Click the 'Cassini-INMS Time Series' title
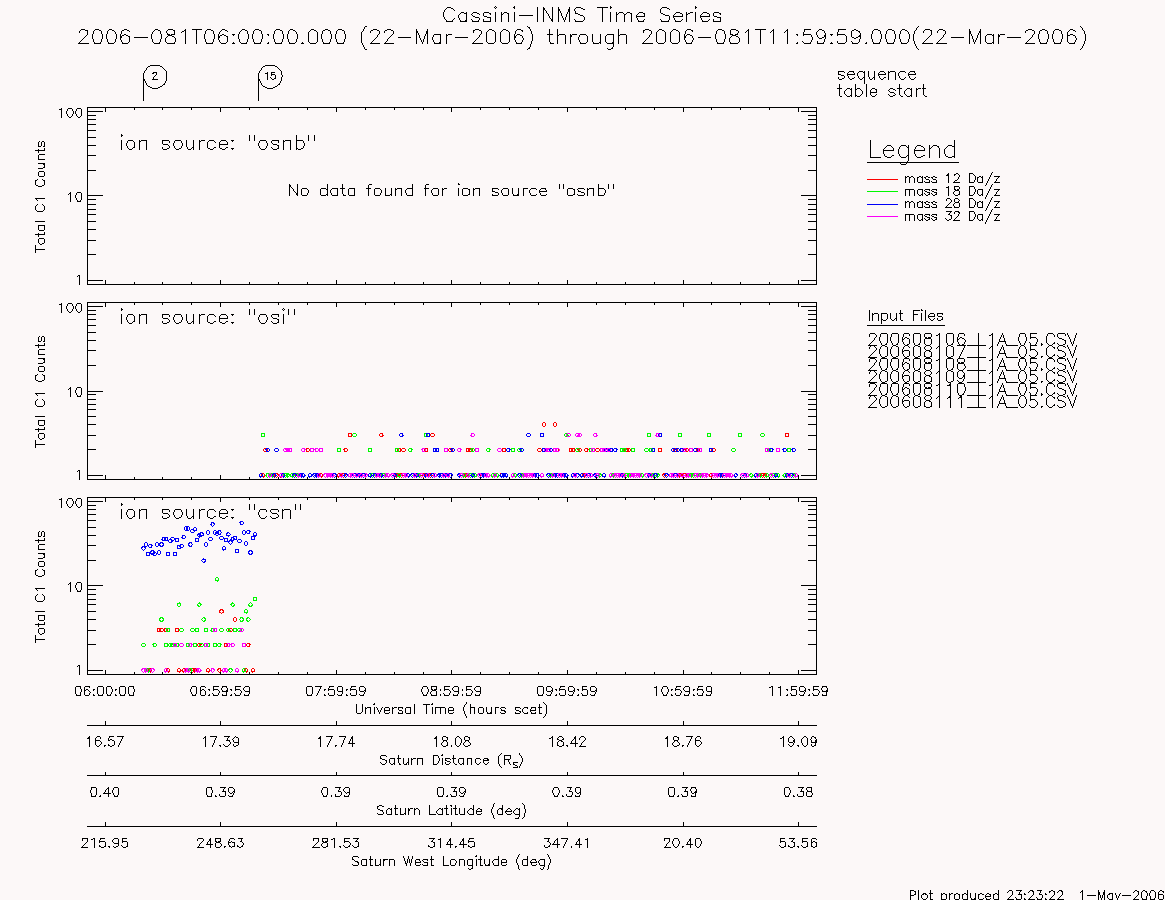 point(582,16)
